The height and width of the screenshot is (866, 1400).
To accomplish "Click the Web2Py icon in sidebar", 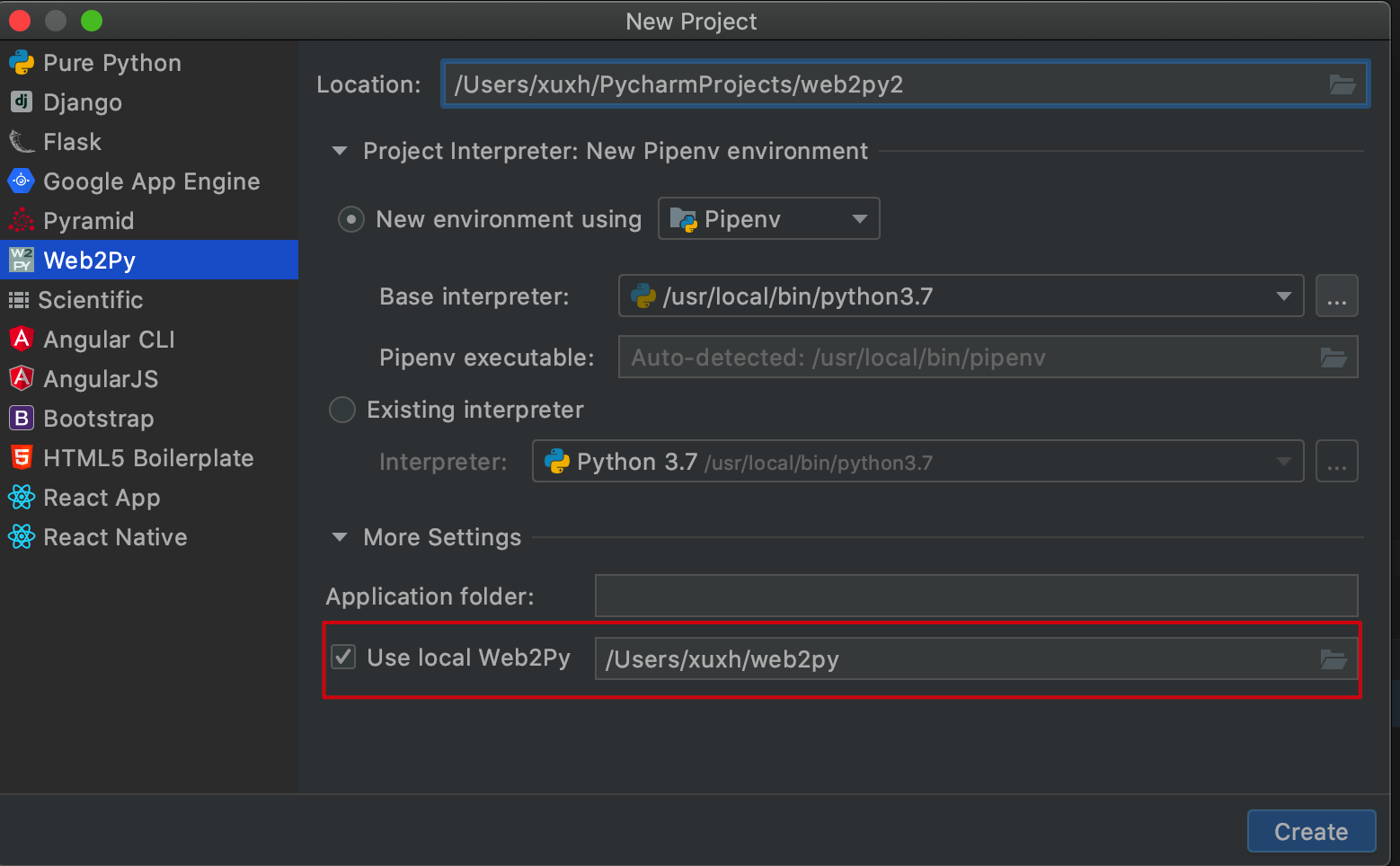I will tap(22, 261).
